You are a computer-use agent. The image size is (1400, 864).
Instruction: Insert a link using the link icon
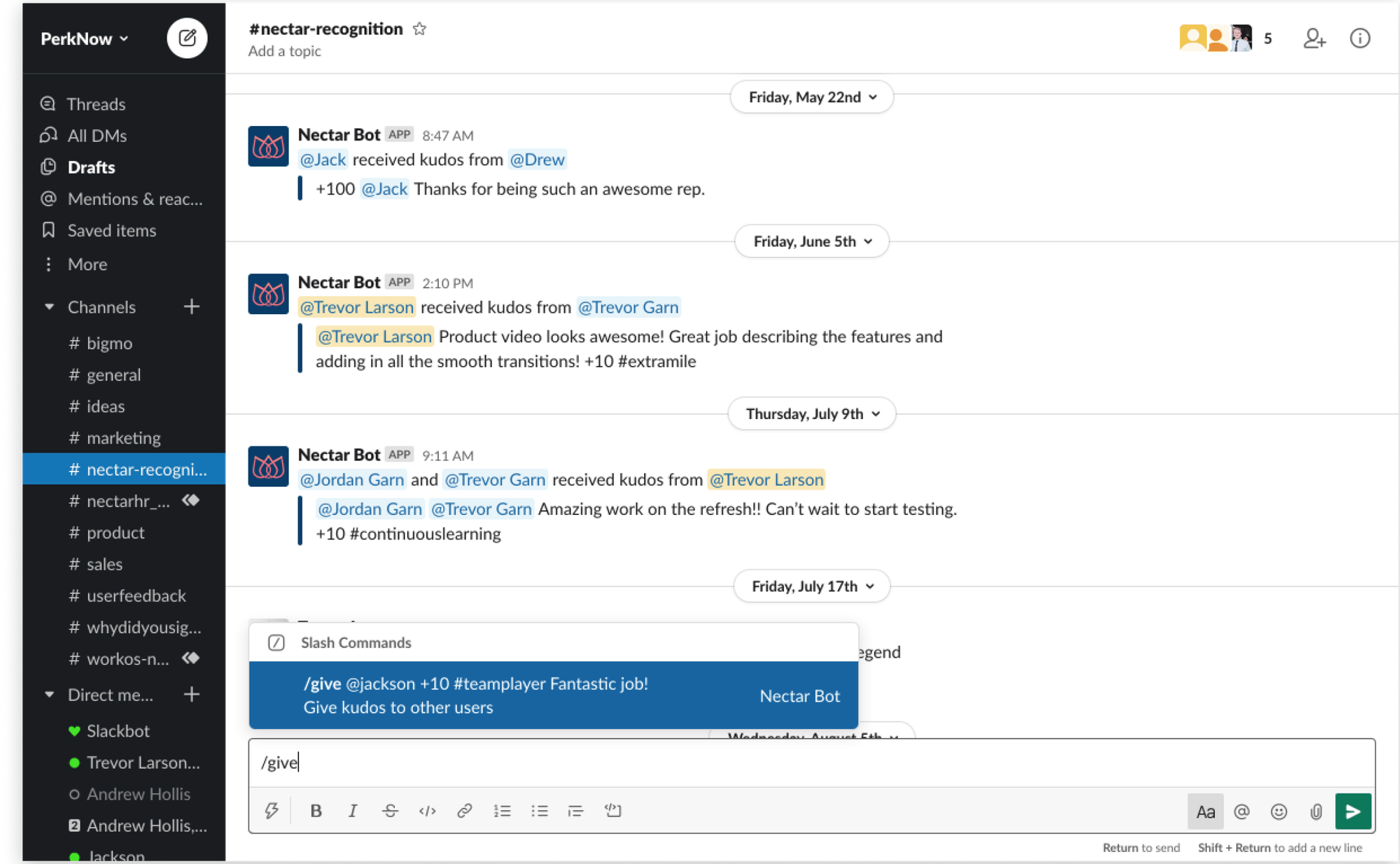(x=464, y=811)
